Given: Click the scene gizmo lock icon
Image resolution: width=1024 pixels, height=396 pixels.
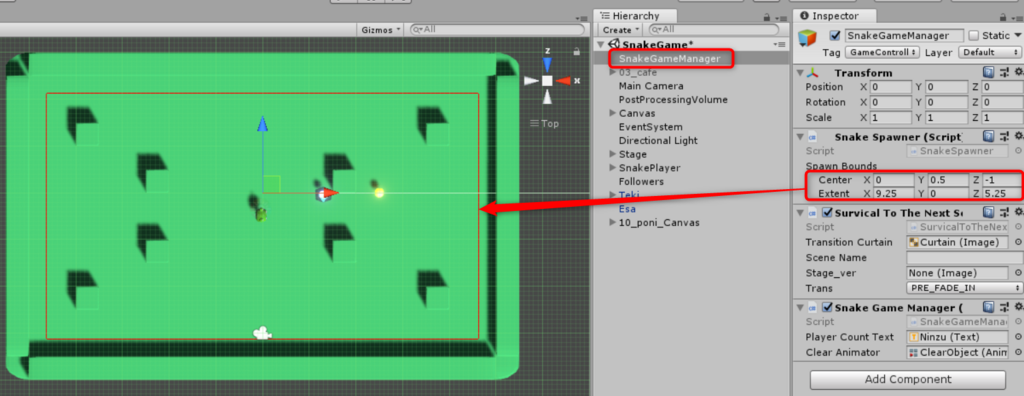Looking at the screenshot, I should coord(576,51).
